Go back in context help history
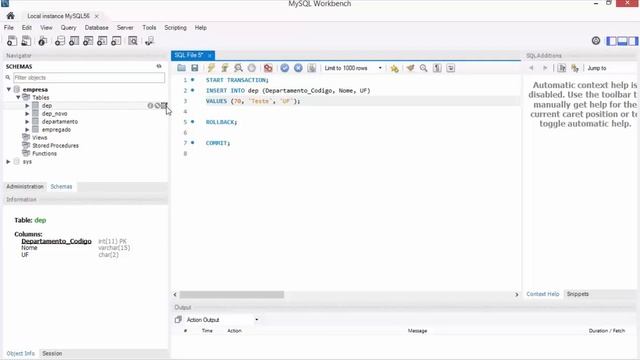 [531, 68]
